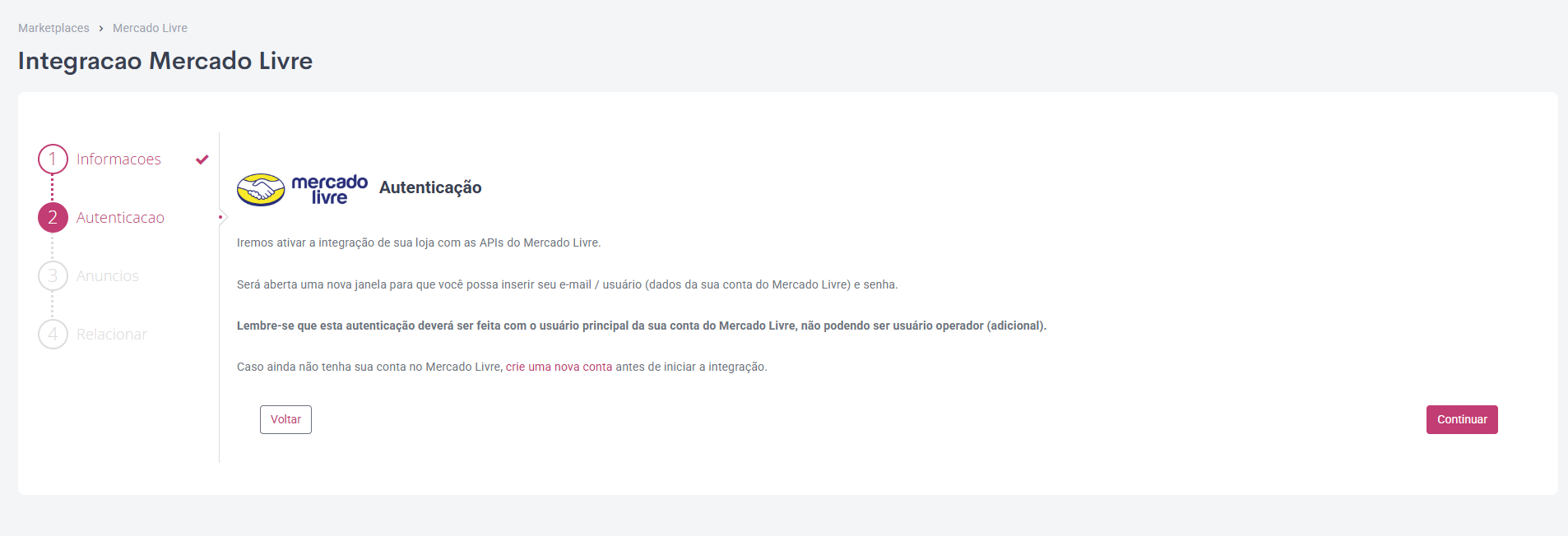The image size is (1568, 536).
Task: Go to the Anuncios step
Action: point(108,276)
